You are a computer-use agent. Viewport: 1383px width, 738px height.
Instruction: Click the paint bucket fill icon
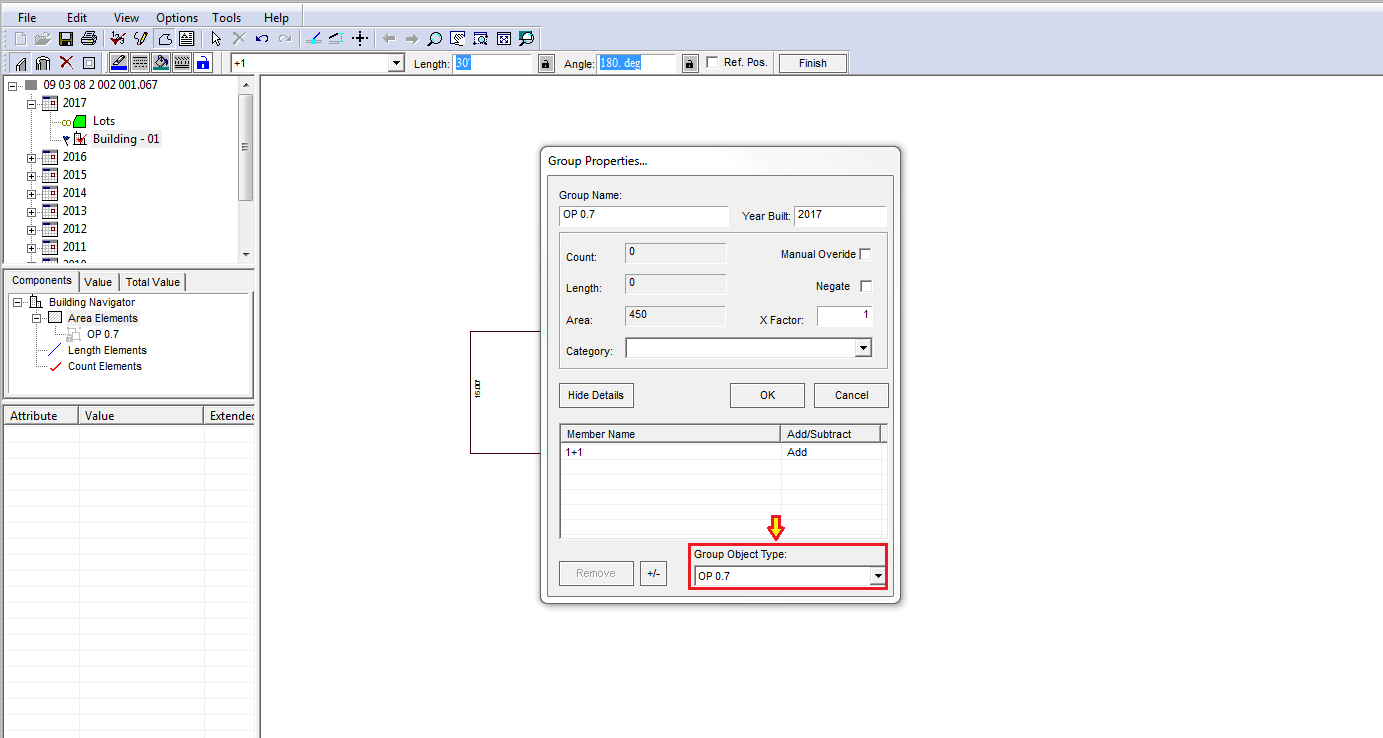tap(160, 63)
